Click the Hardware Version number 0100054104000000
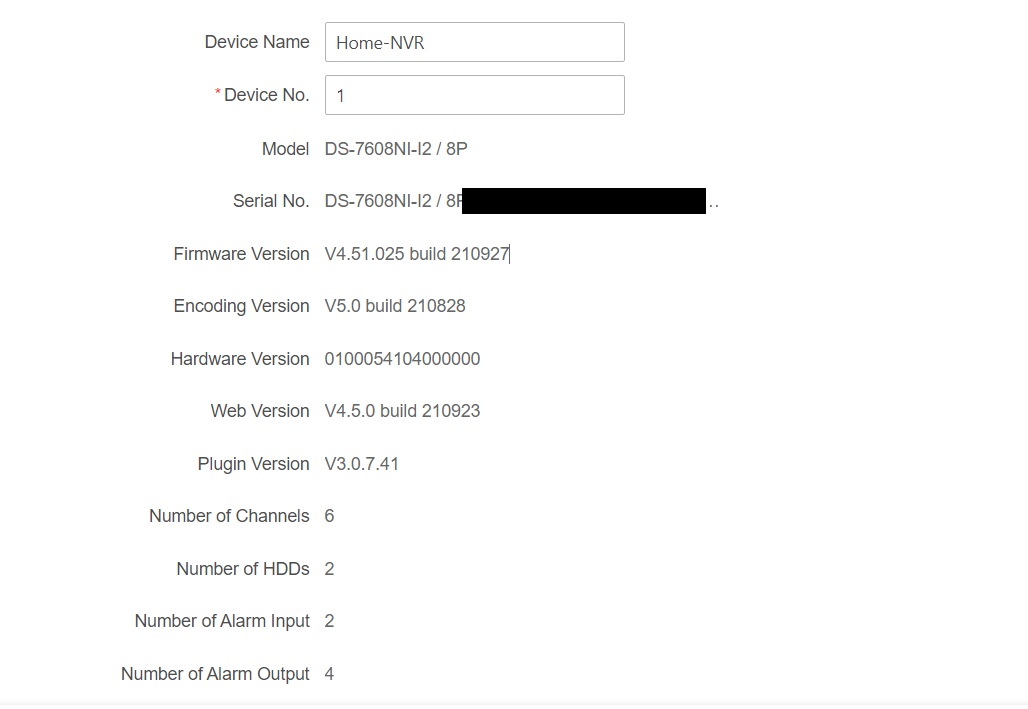Screen dimensions: 1028x709 tap(402, 359)
